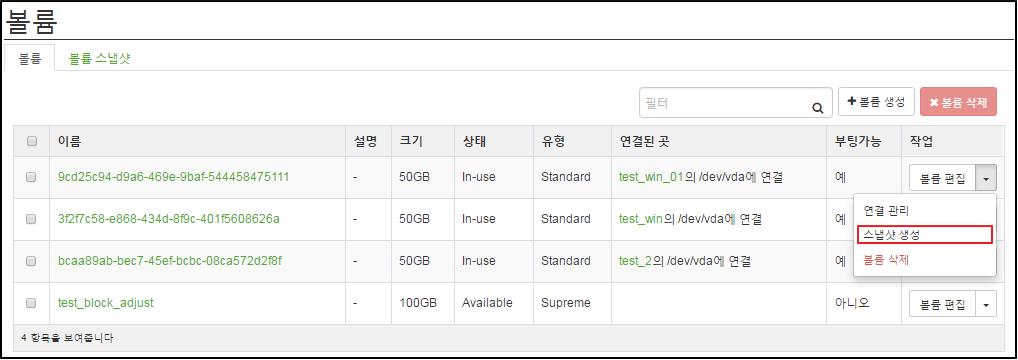Open the test_win_01 instance link

point(651,177)
